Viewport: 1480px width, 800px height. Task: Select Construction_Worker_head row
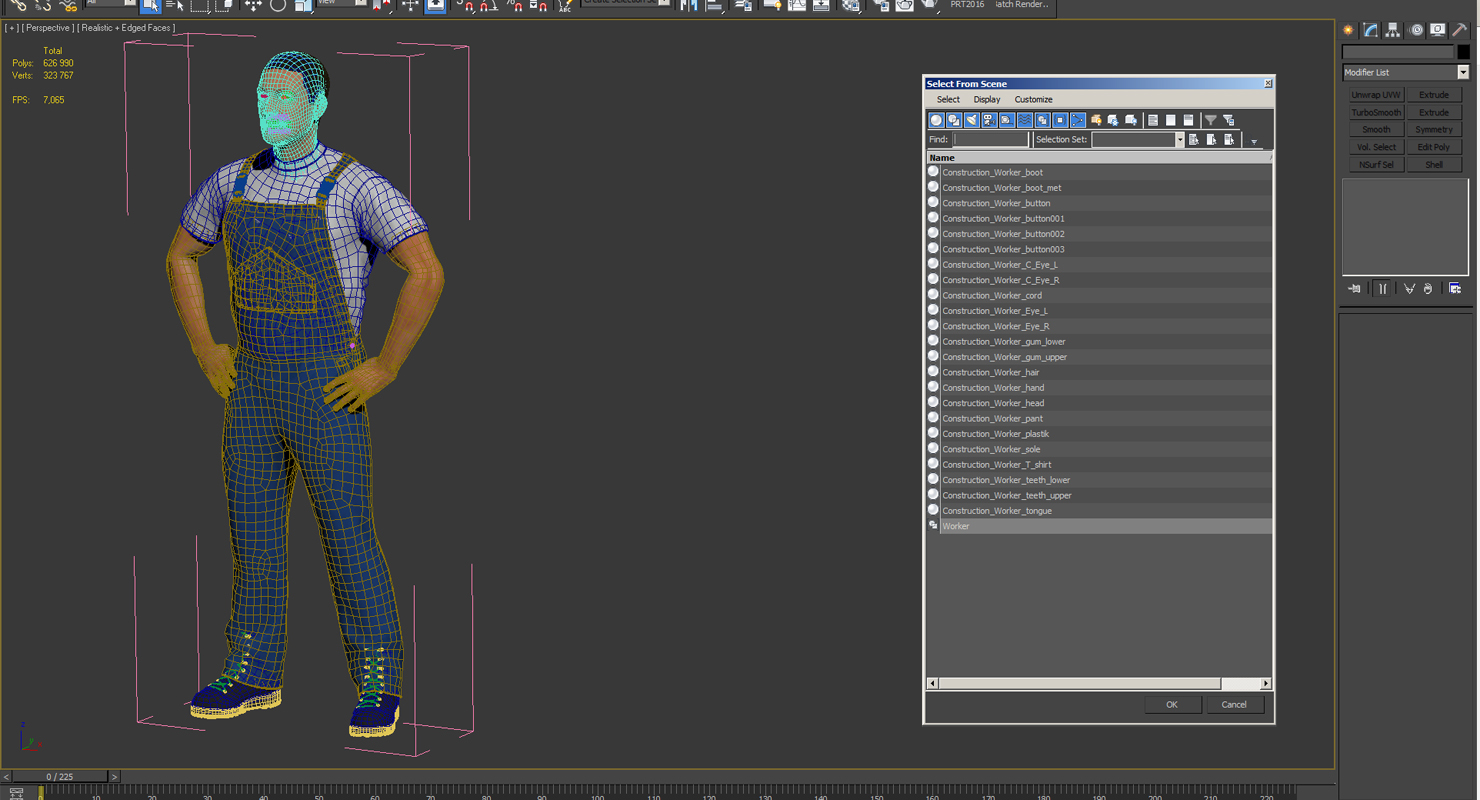point(1099,403)
